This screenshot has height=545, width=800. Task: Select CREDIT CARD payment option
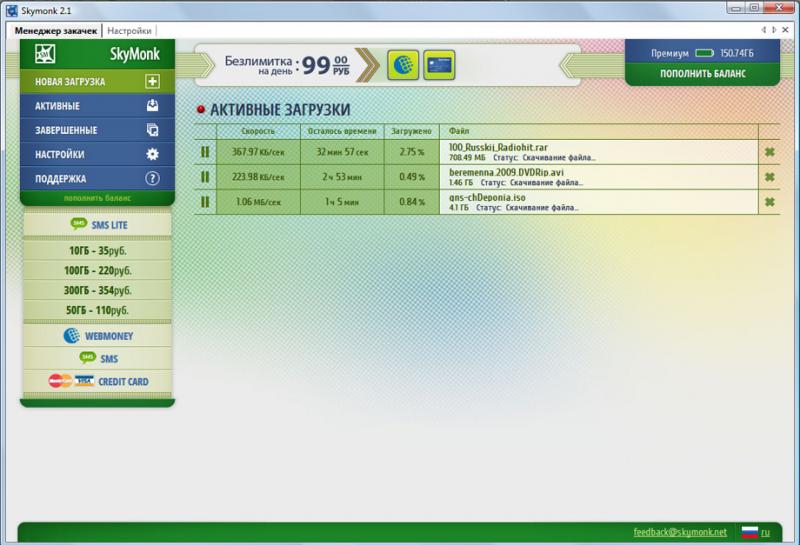pos(97,381)
